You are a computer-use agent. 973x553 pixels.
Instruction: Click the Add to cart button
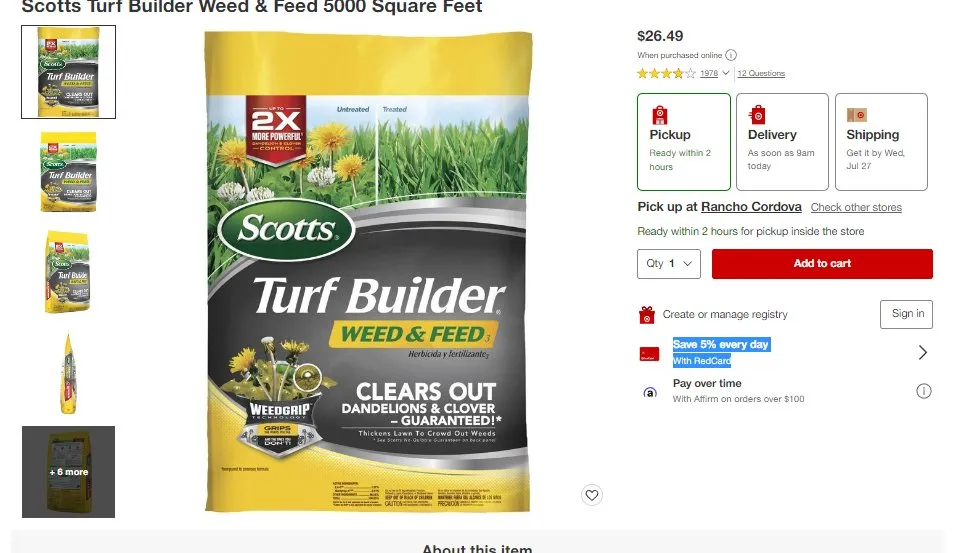click(822, 264)
